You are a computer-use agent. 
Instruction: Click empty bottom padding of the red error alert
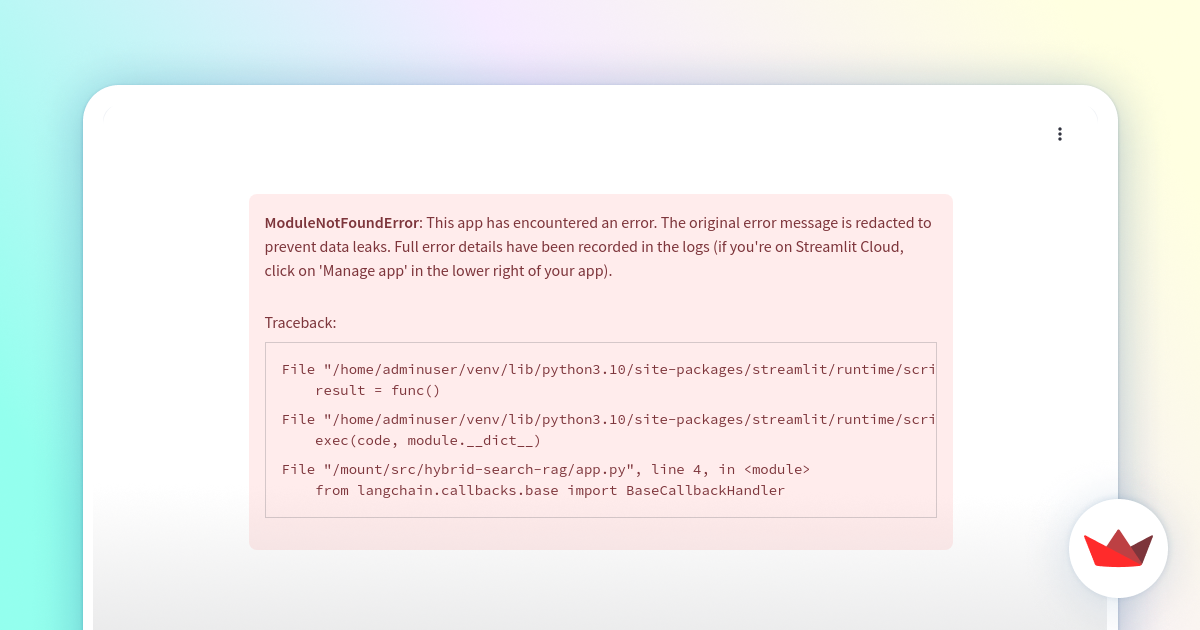point(600,534)
